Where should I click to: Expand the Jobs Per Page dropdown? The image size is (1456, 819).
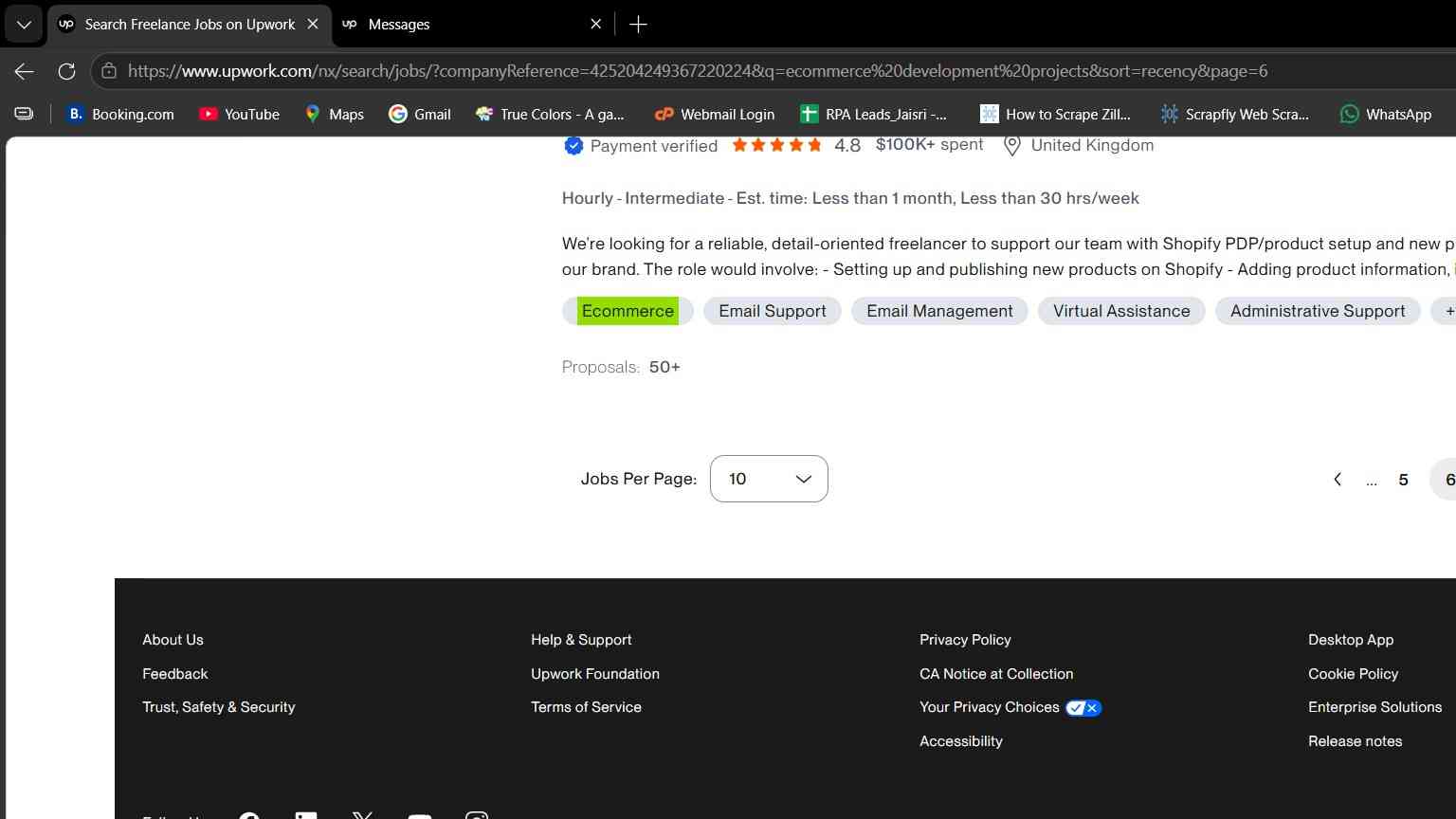[x=769, y=479]
